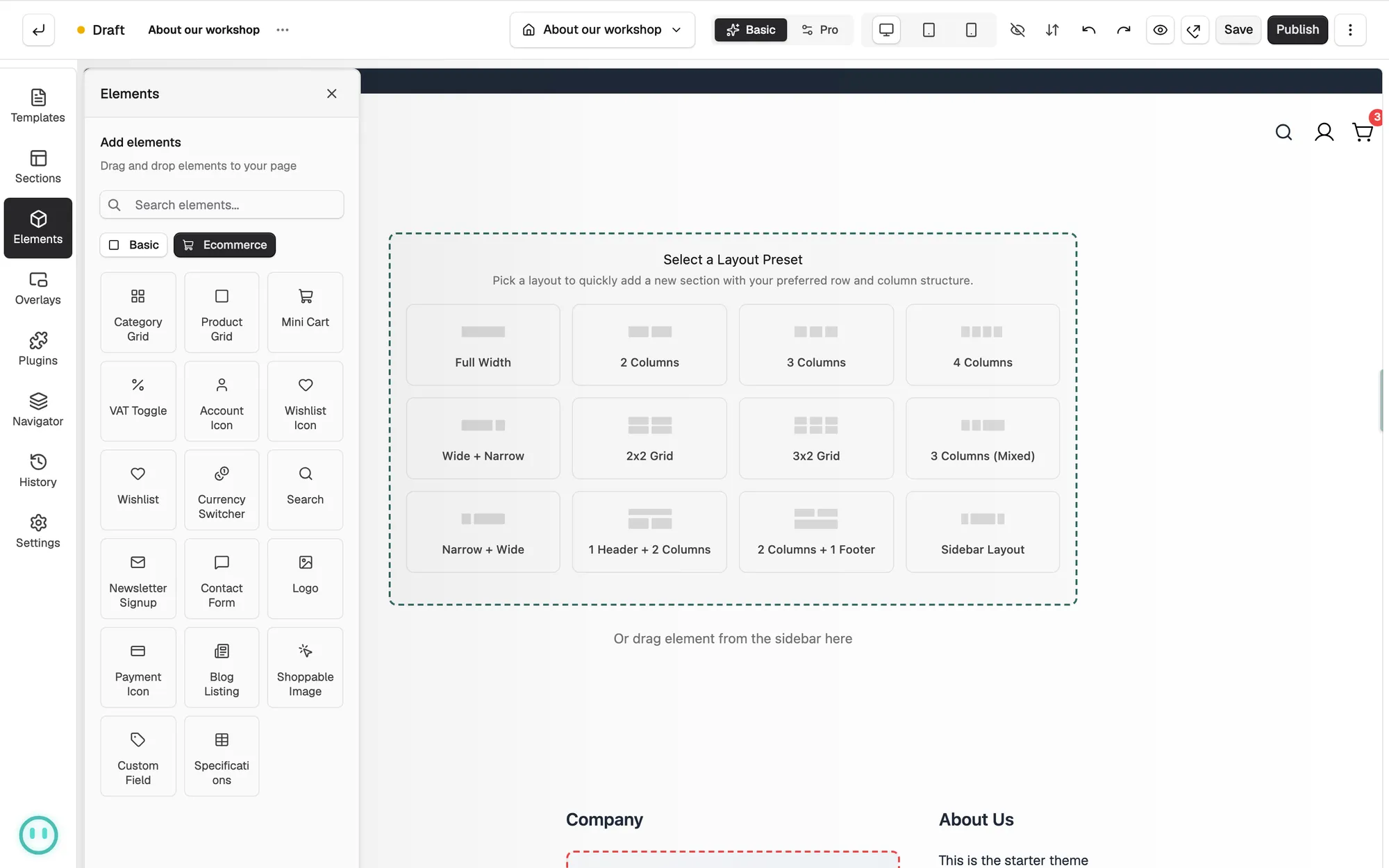Select the Shoppable Image element
The height and width of the screenshot is (868, 1389).
click(305, 667)
